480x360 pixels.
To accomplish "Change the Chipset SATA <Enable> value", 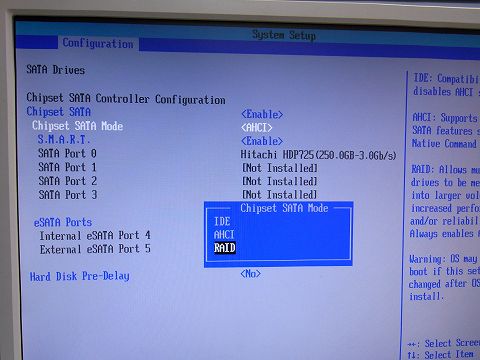I will pyautogui.click(x=262, y=114).
